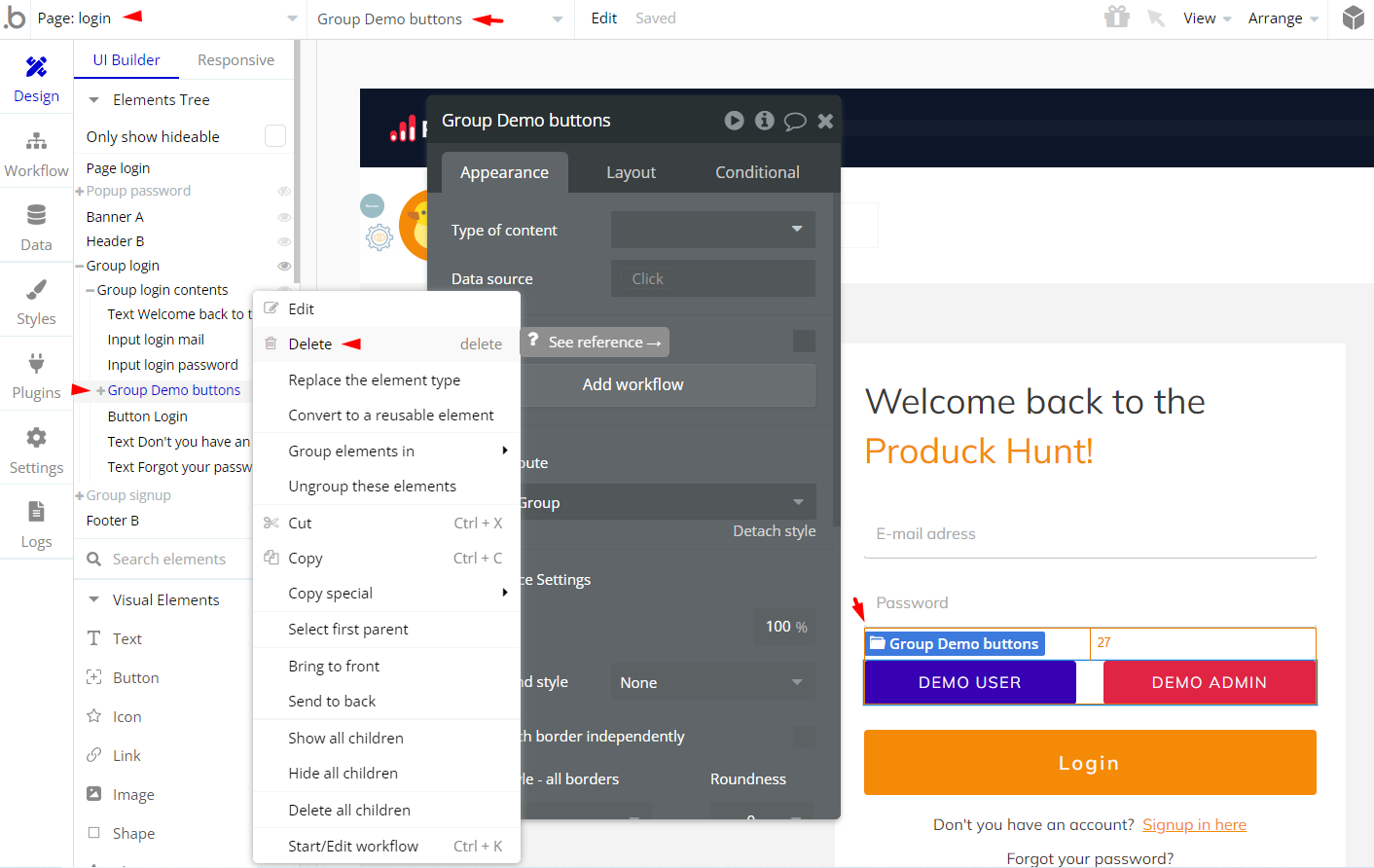Open the Edit menu in top bar
Image resolution: width=1374 pixels, height=868 pixels.
(604, 18)
